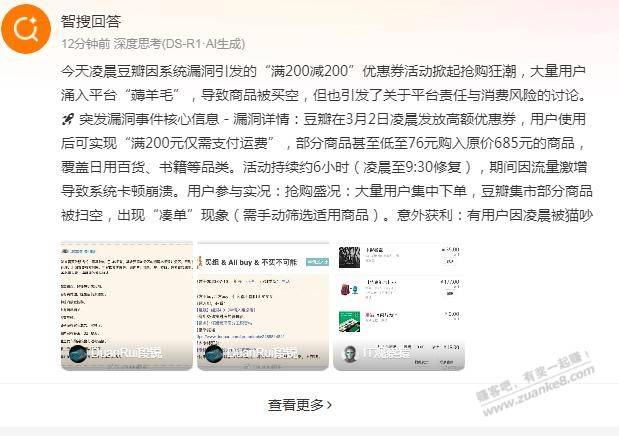This screenshot has height=436, width=619.
Task: Click the answer paragraph starting 今天凌晨豆瓣
Action: click(x=327, y=143)
